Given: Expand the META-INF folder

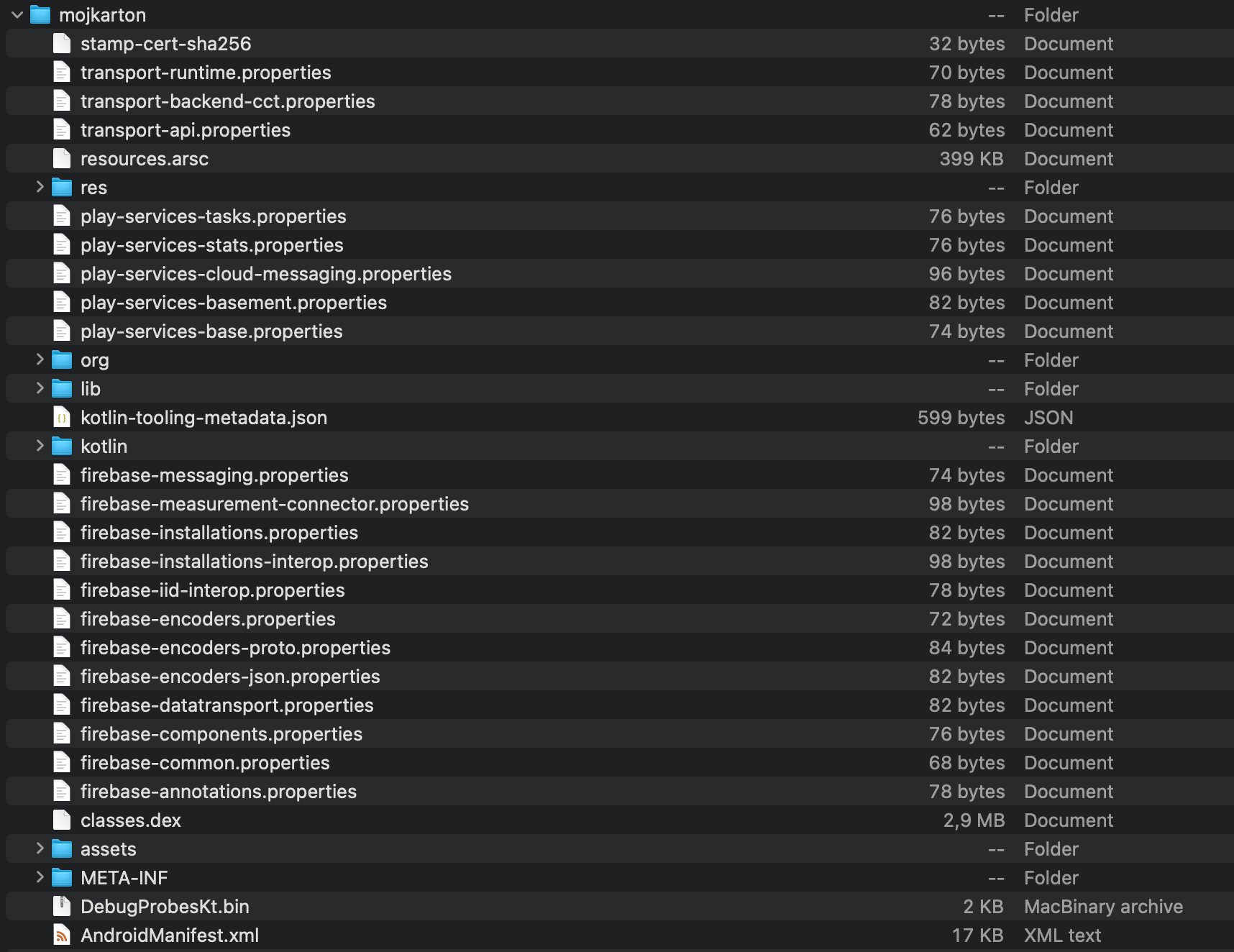Looking at the screenshot, I should click(x=40, y=877).
